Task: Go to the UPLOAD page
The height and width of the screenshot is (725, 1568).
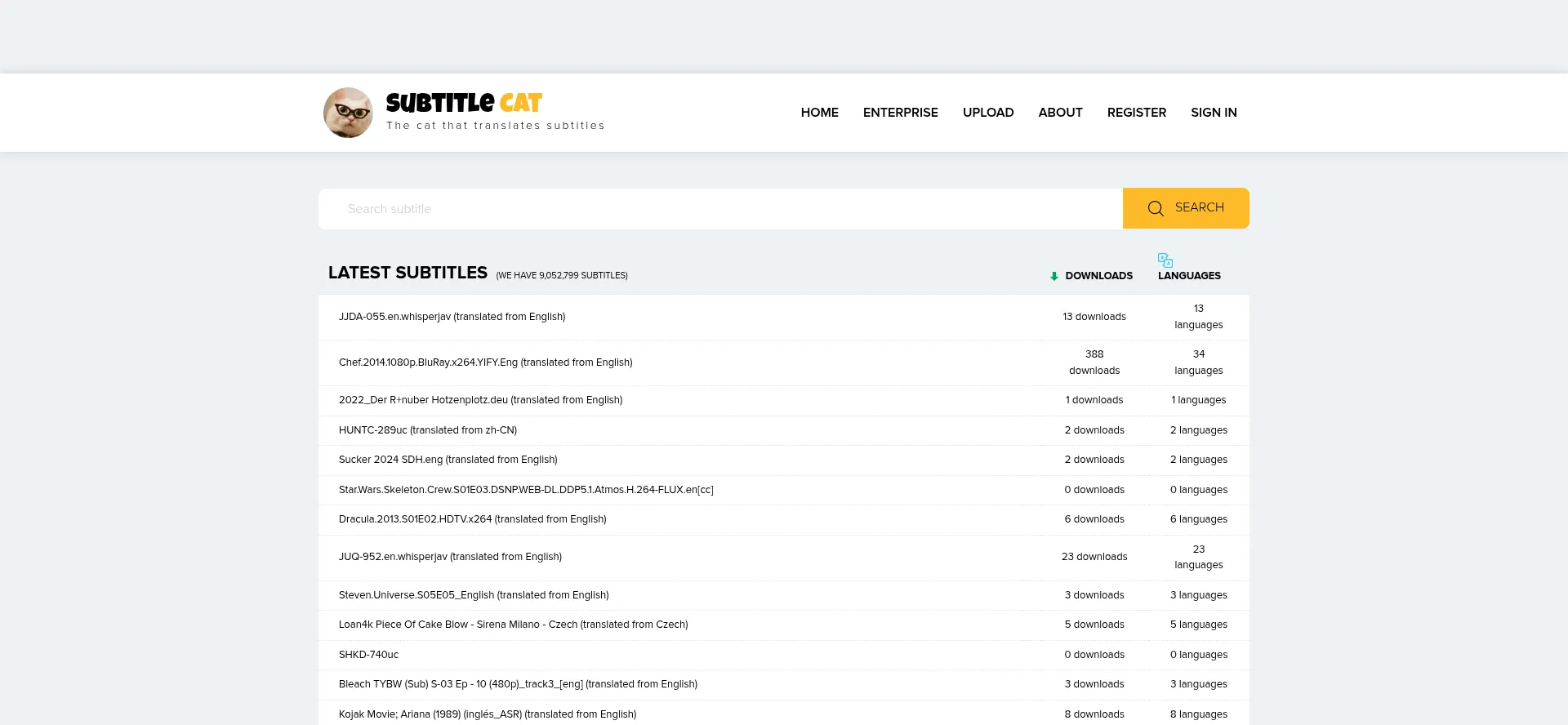Action: [988, 113]
